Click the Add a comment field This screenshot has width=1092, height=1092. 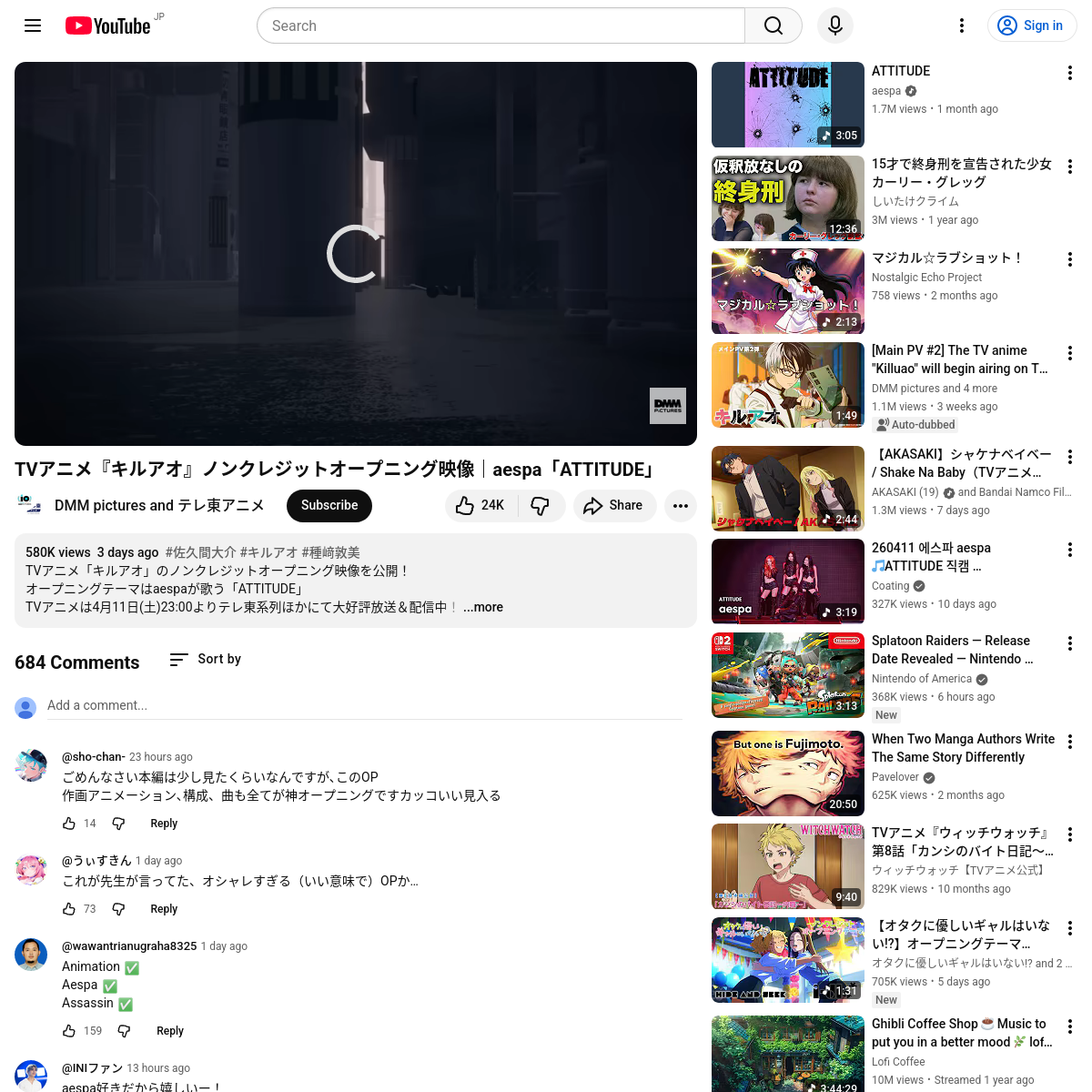click(x=364, y=705)
